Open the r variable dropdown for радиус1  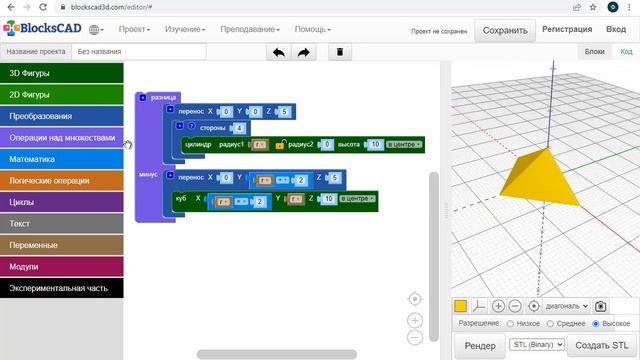(260, 144)
